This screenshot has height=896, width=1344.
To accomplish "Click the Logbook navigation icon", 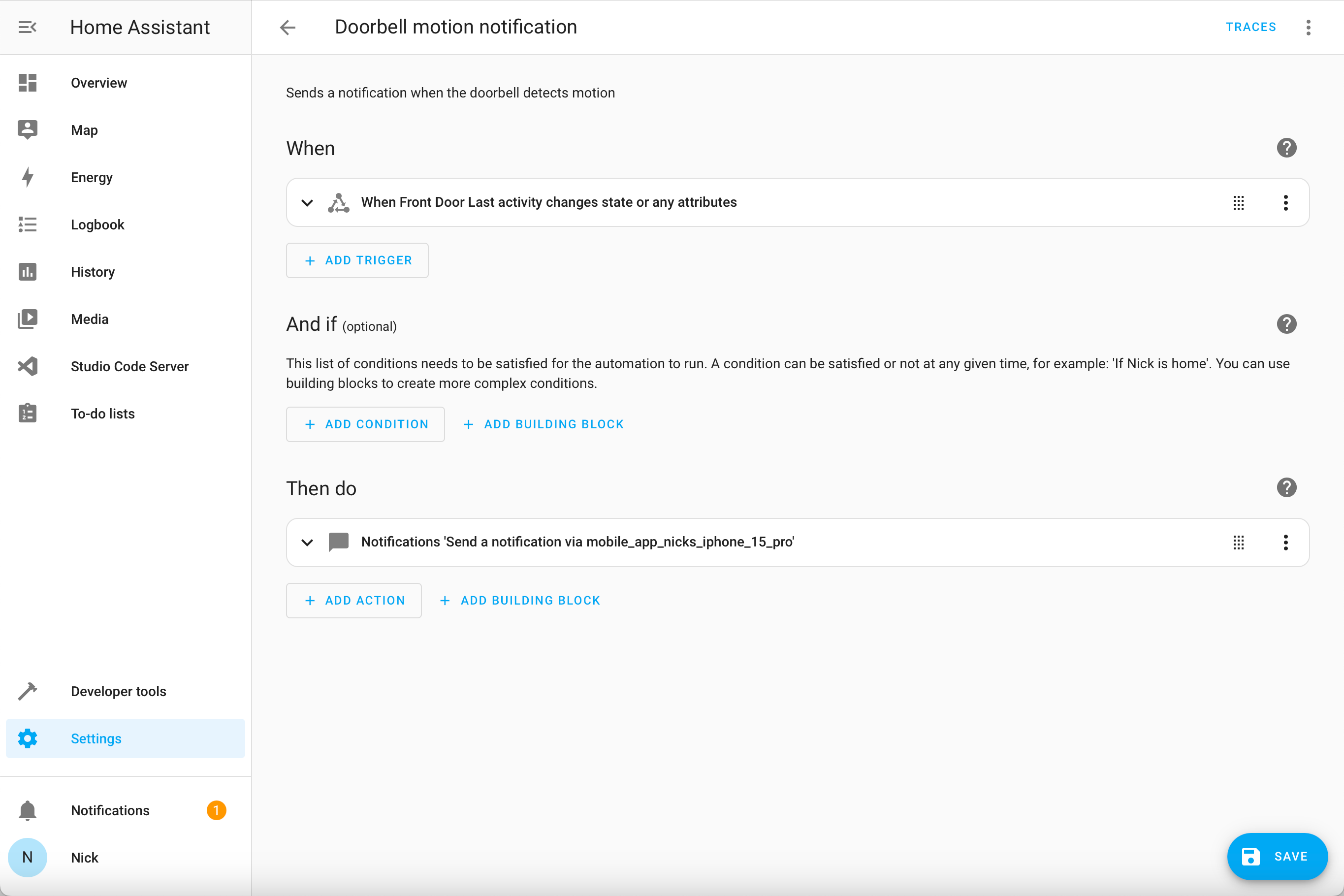I will click(x=27, y=225).
